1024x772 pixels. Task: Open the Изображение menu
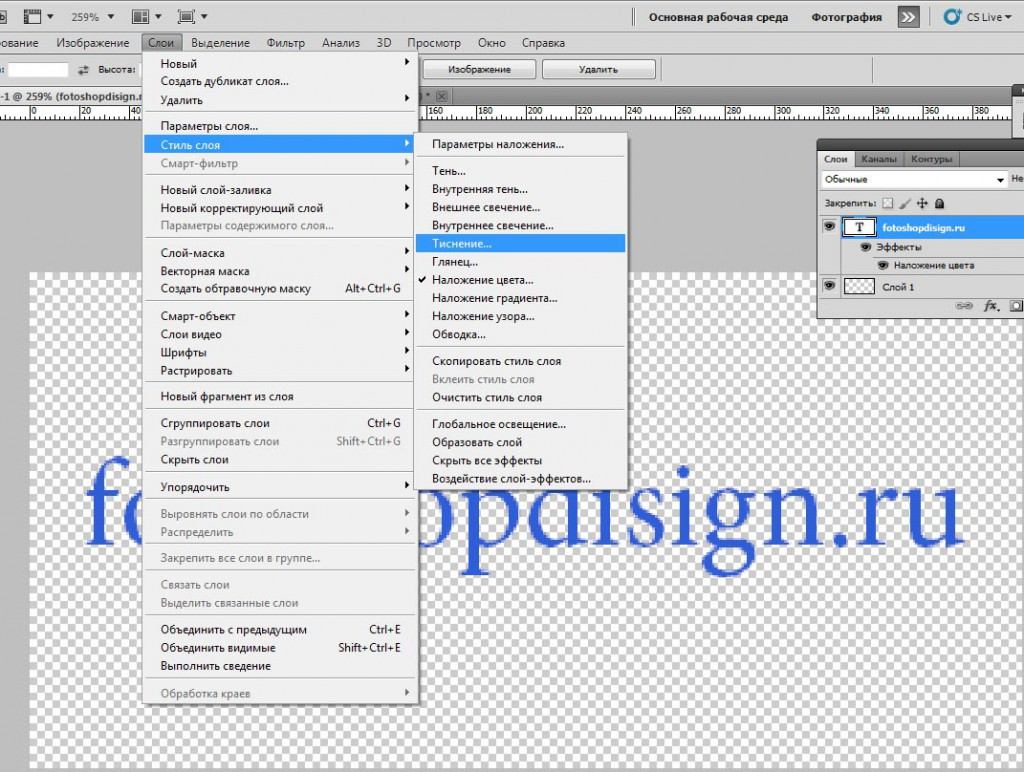pos(93,42)
